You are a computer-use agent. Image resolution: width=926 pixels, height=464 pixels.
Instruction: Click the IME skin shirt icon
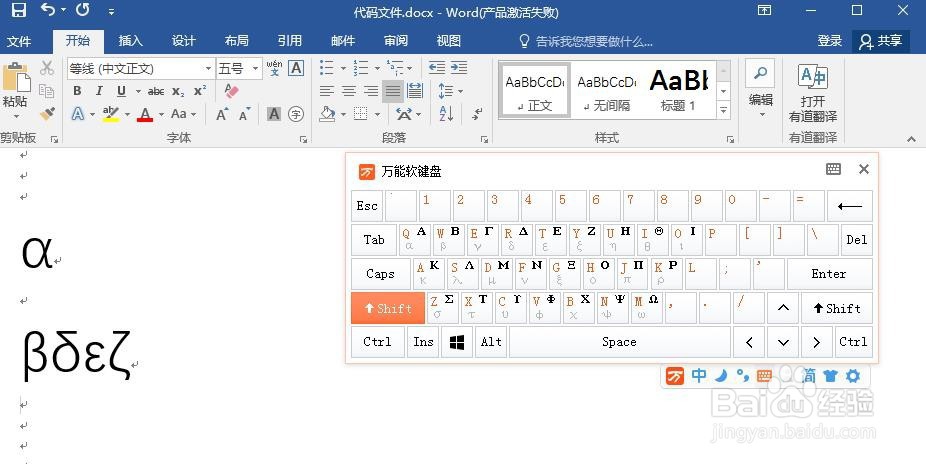[830, 375]
